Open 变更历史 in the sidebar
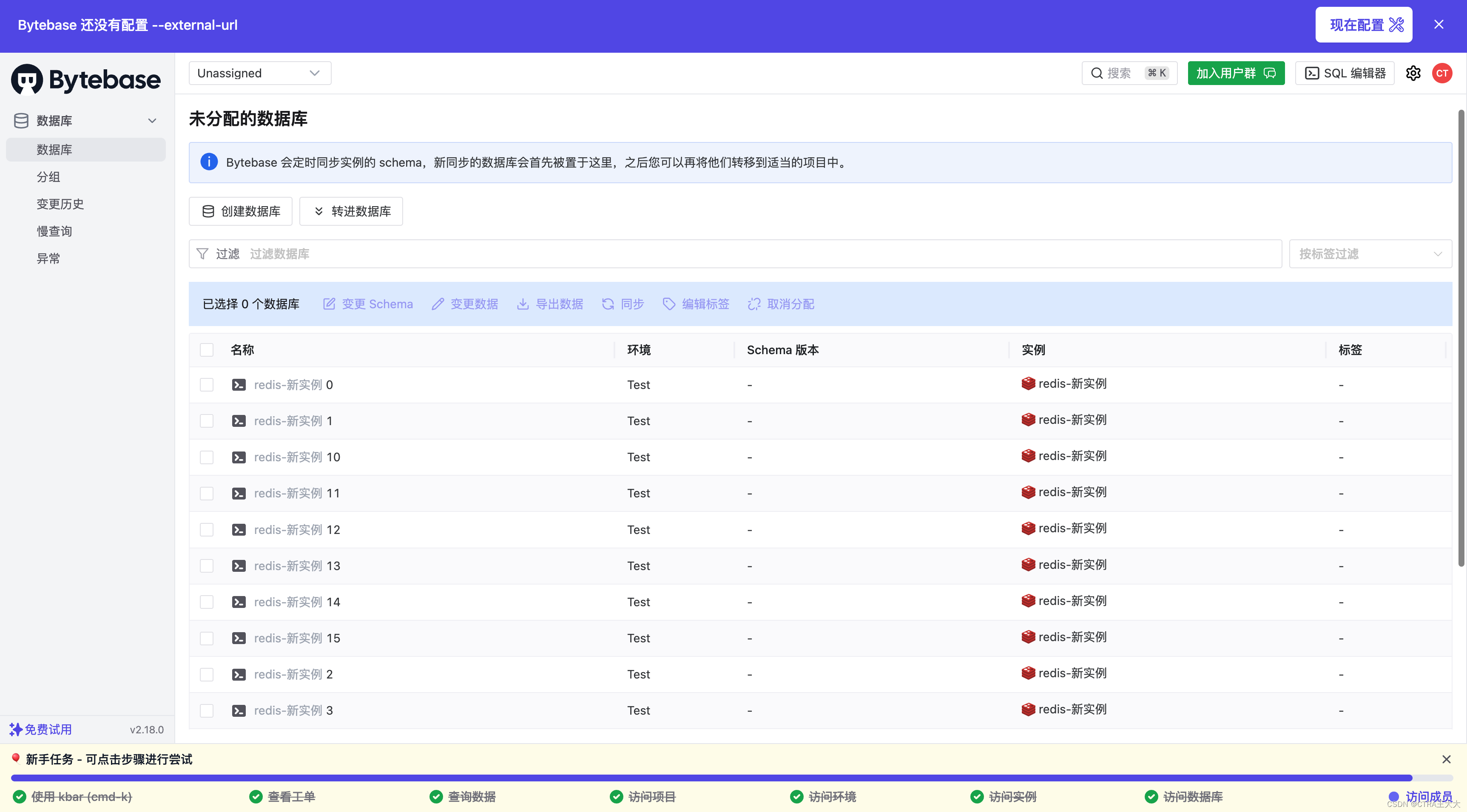This screenshot has width=1467, height=812. click(60, 204)
